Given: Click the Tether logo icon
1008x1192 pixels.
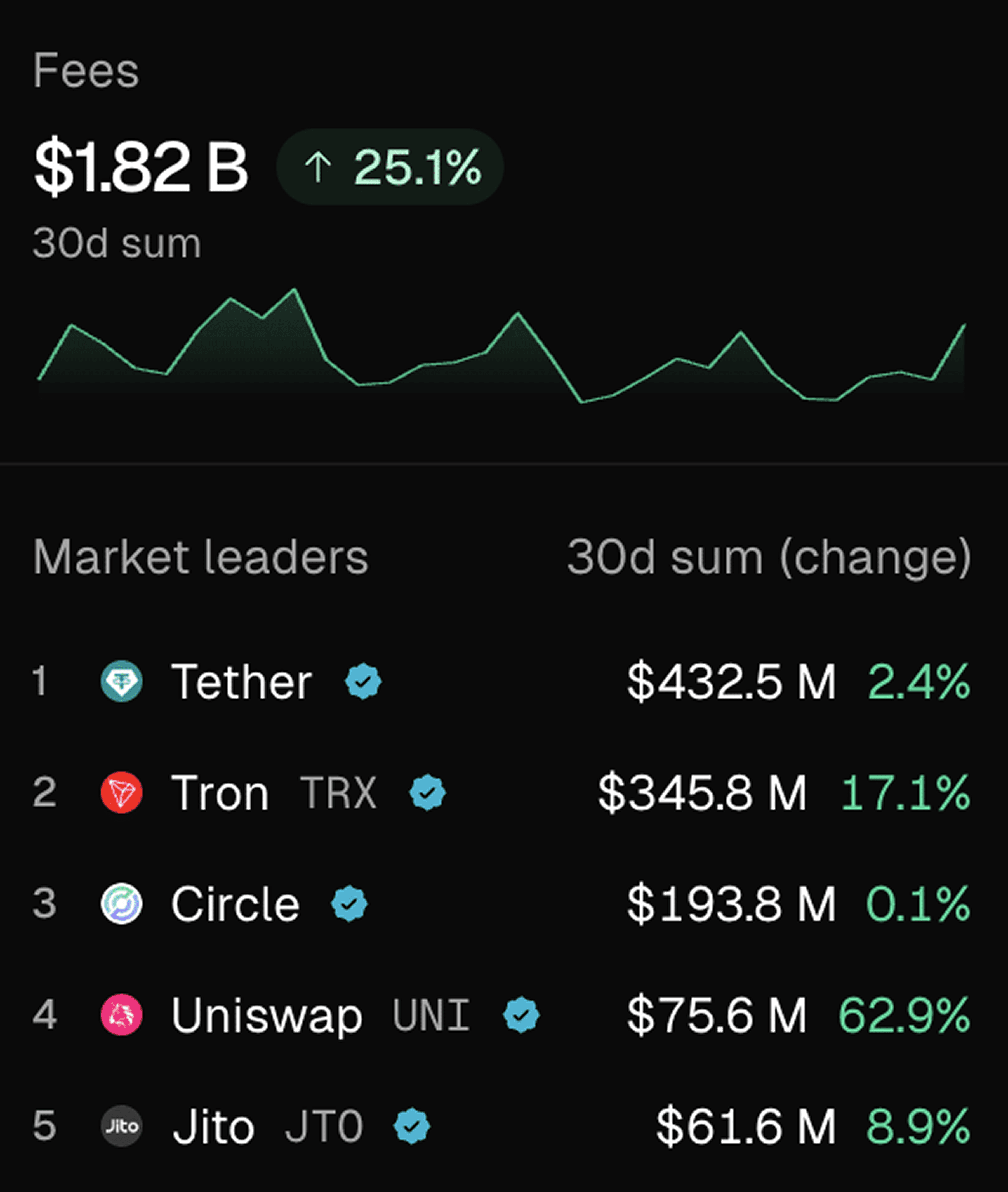Looking at the screenshot, I should click(x=121, y=681).
